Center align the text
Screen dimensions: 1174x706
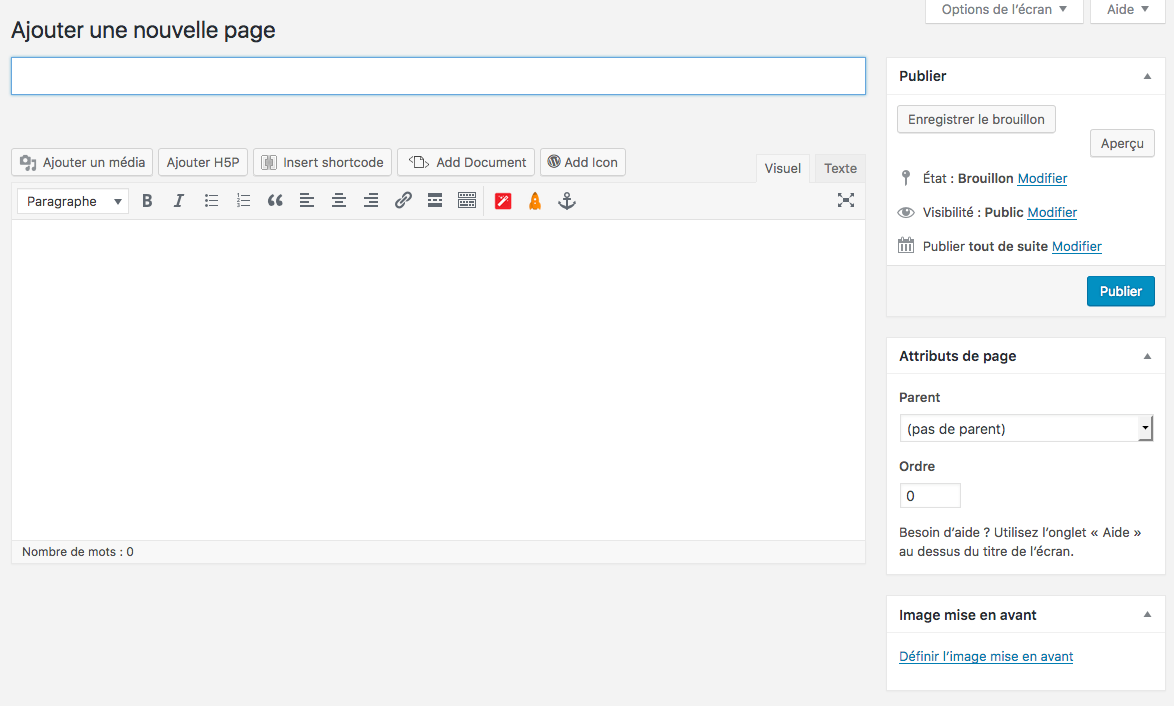[339, 201]
